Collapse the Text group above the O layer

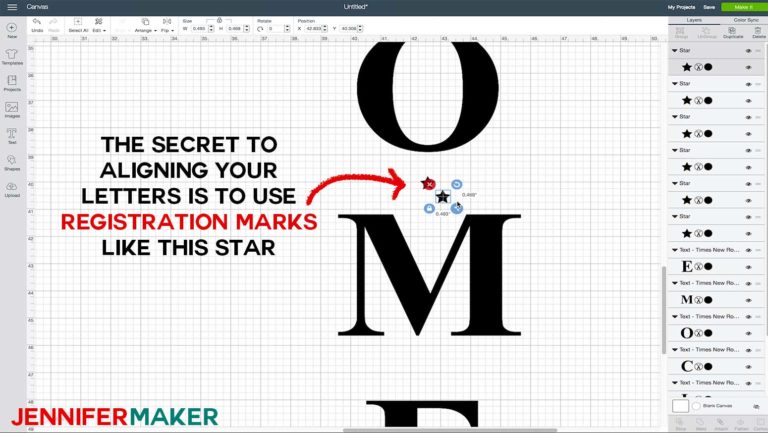(675, 316)
